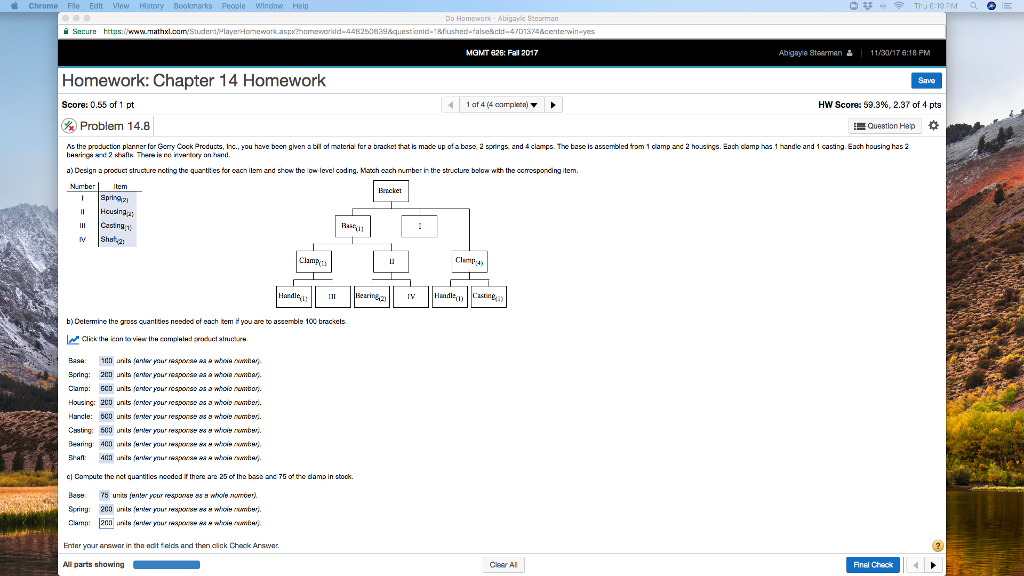
Task: Open the History menu
Action: (151, 4)
